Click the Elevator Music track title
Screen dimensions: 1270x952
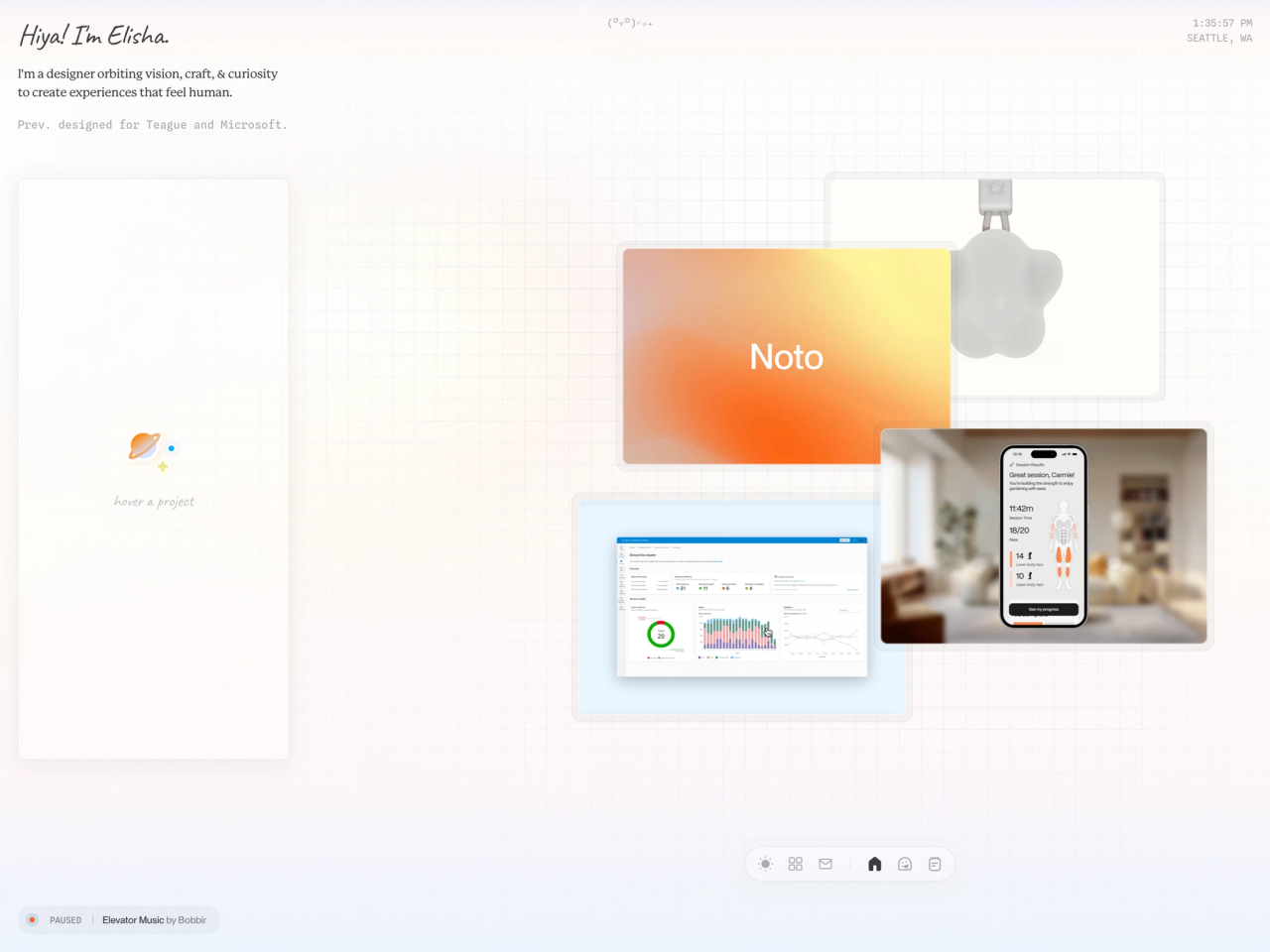pyautogui.click(x=133, y=920)
